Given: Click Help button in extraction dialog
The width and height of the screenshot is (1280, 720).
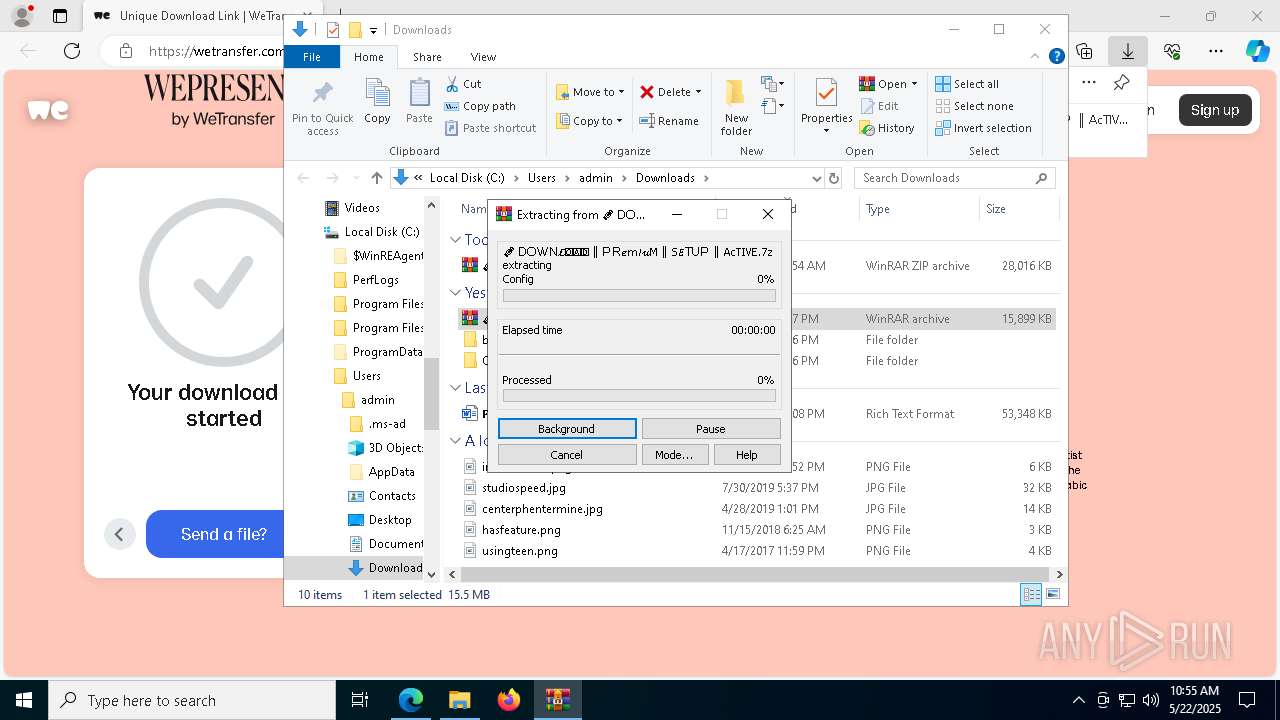Looking at the screenshot, I should click(x=747, y=454).
